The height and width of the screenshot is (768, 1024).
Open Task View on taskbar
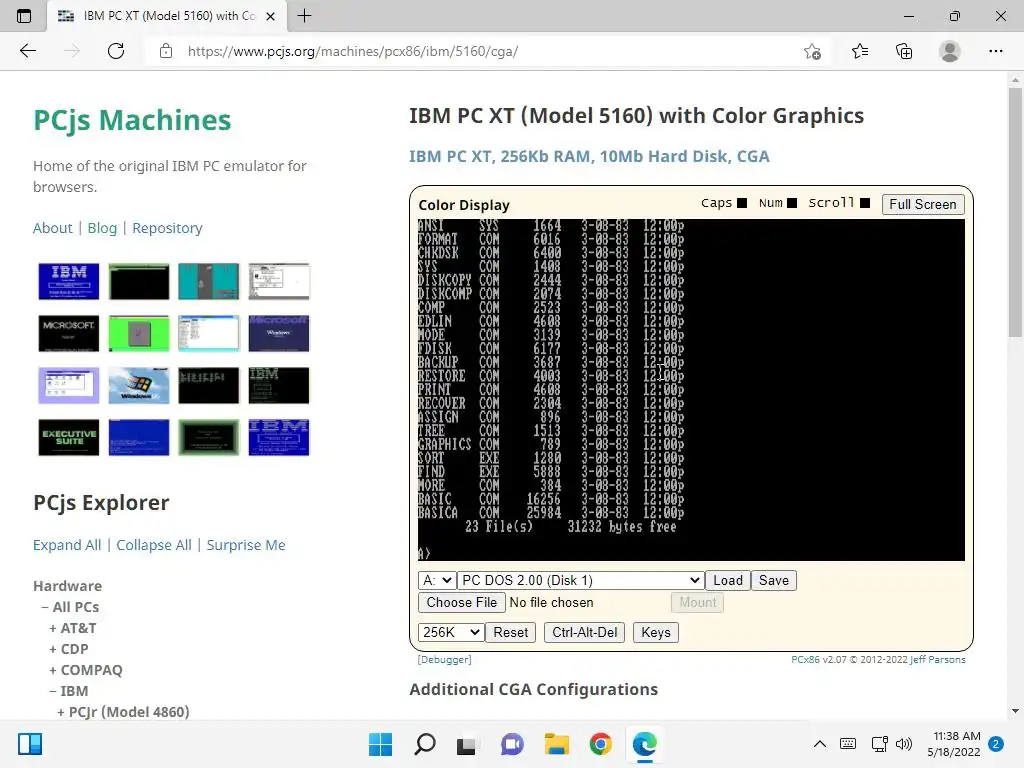pos(466,744)
